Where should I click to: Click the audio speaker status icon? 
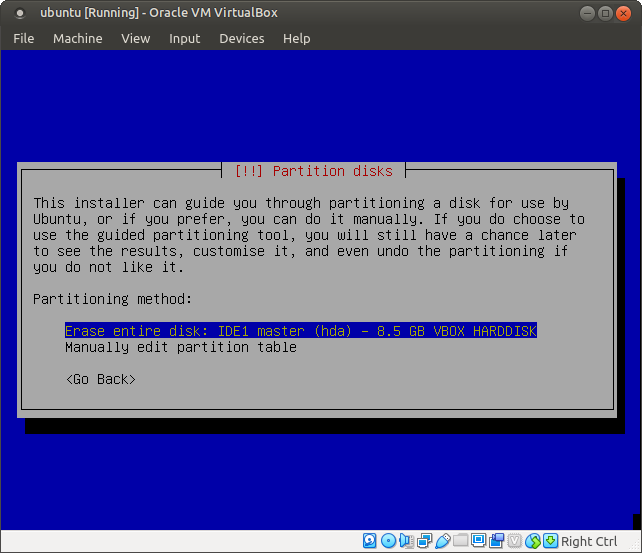point(406,541)
